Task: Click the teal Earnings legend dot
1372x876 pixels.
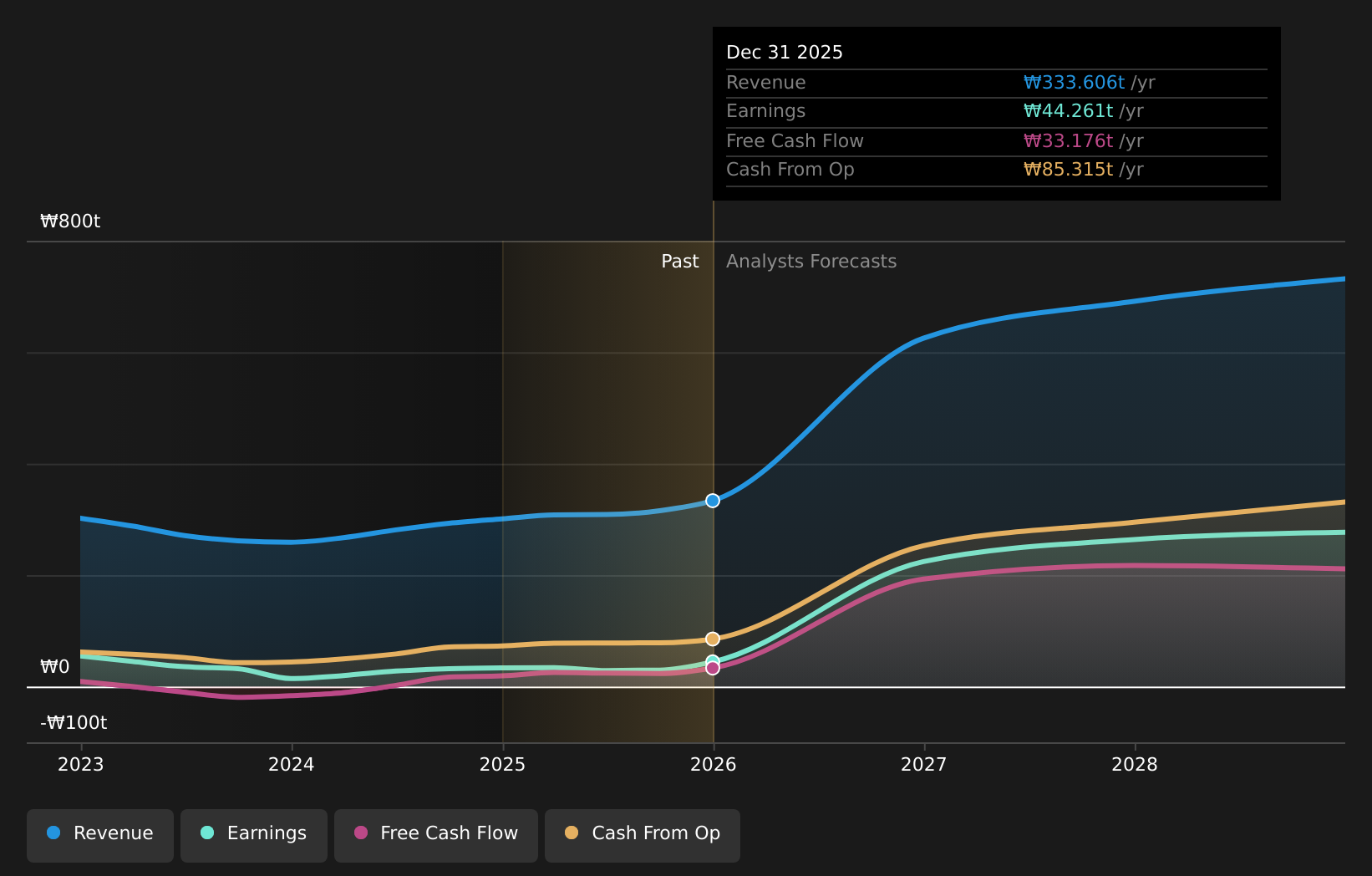Action: (x=206, y=833)
